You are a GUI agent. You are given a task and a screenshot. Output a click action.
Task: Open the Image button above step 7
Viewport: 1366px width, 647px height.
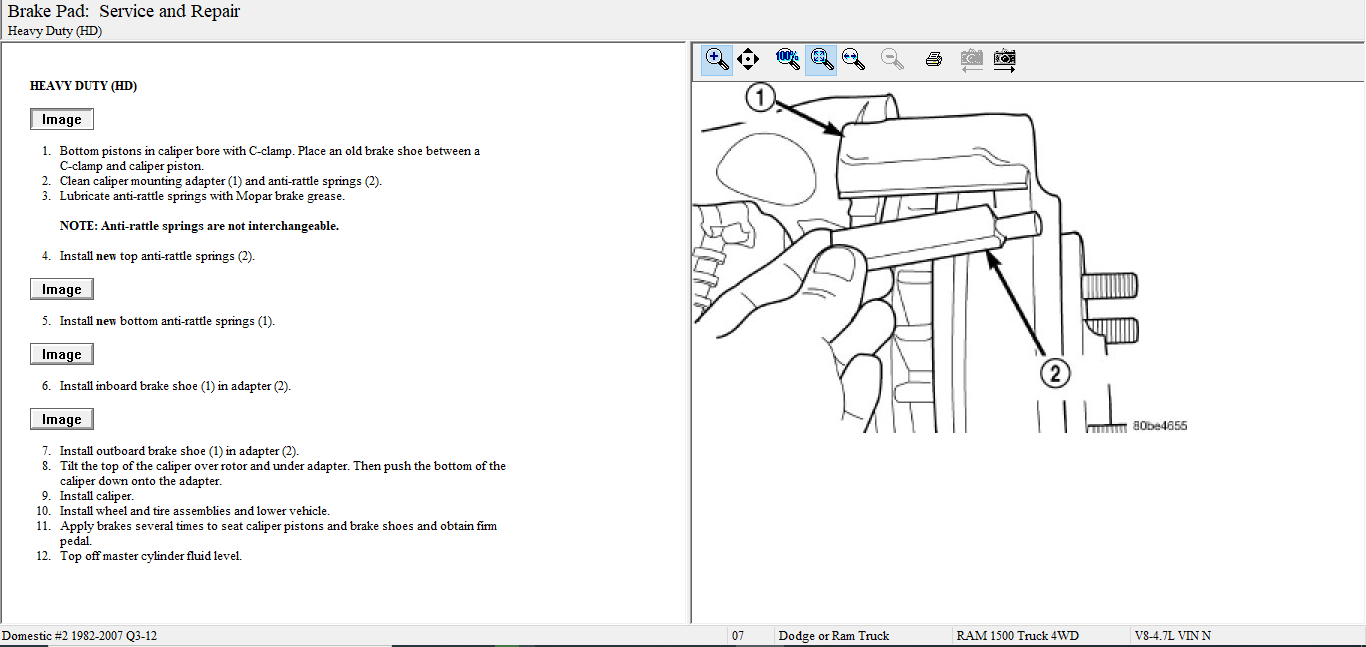pos(62,419)
